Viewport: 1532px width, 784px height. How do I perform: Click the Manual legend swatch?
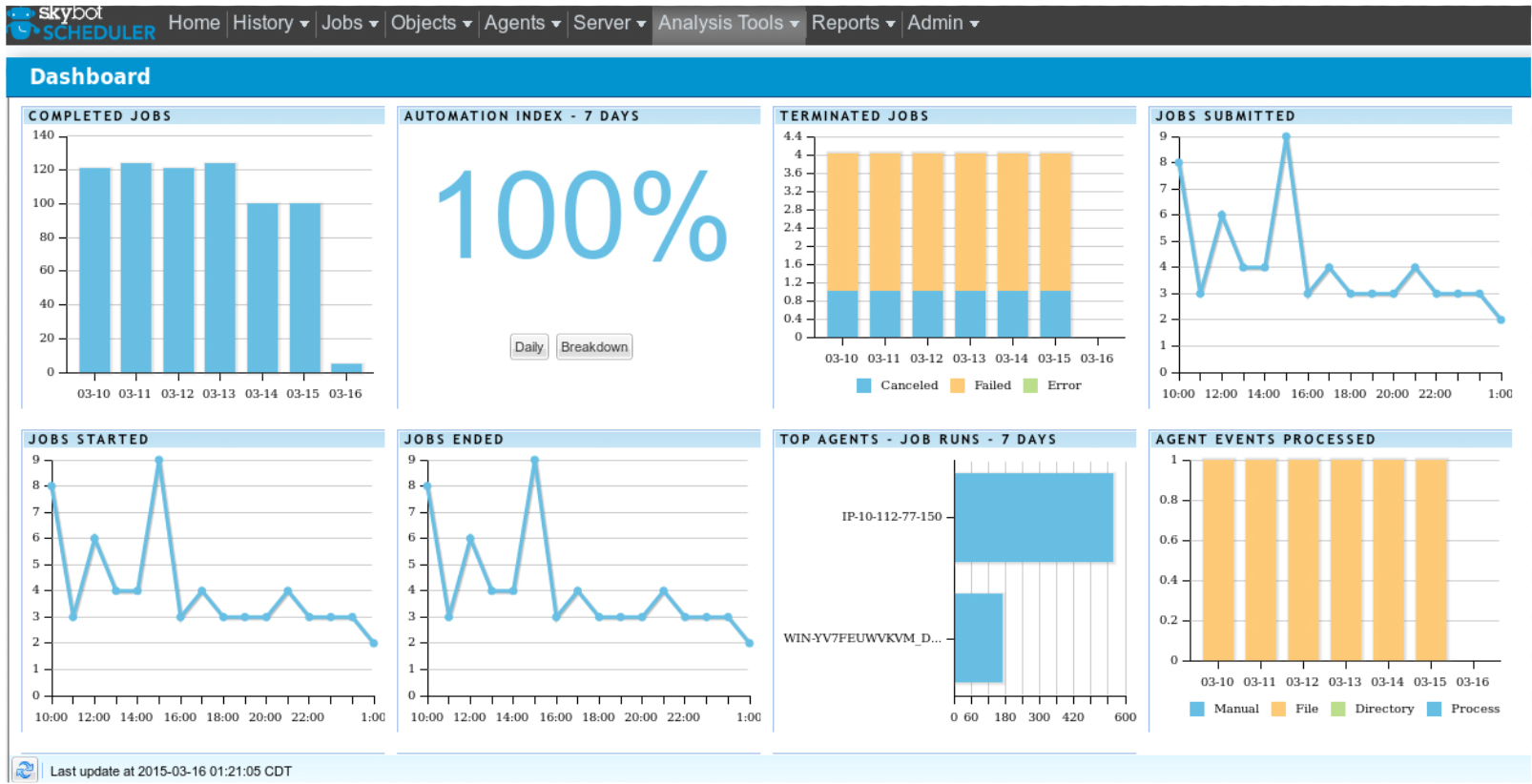1197,709
